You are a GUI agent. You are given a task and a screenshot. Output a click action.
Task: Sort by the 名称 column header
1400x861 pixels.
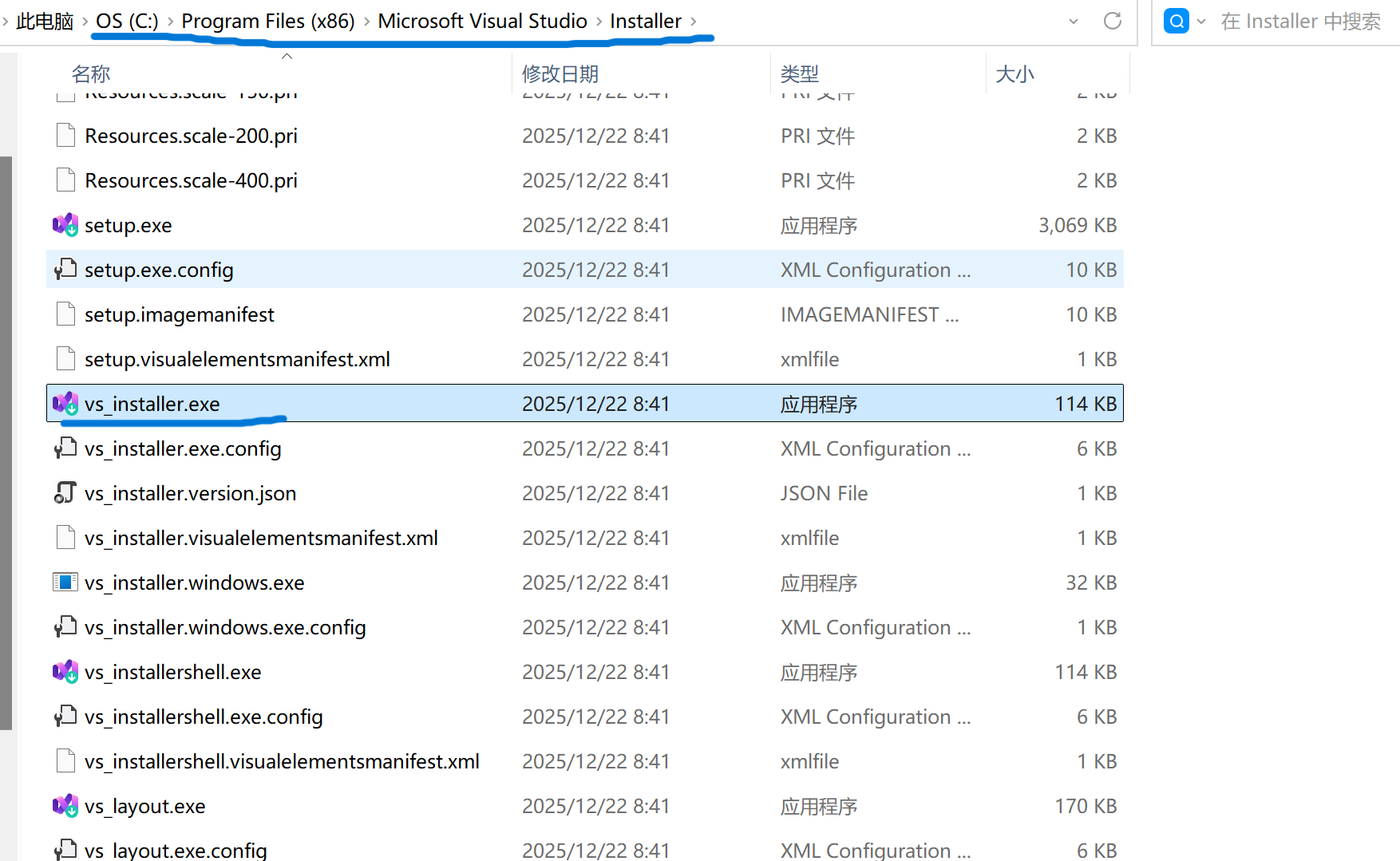pos(91,74)
